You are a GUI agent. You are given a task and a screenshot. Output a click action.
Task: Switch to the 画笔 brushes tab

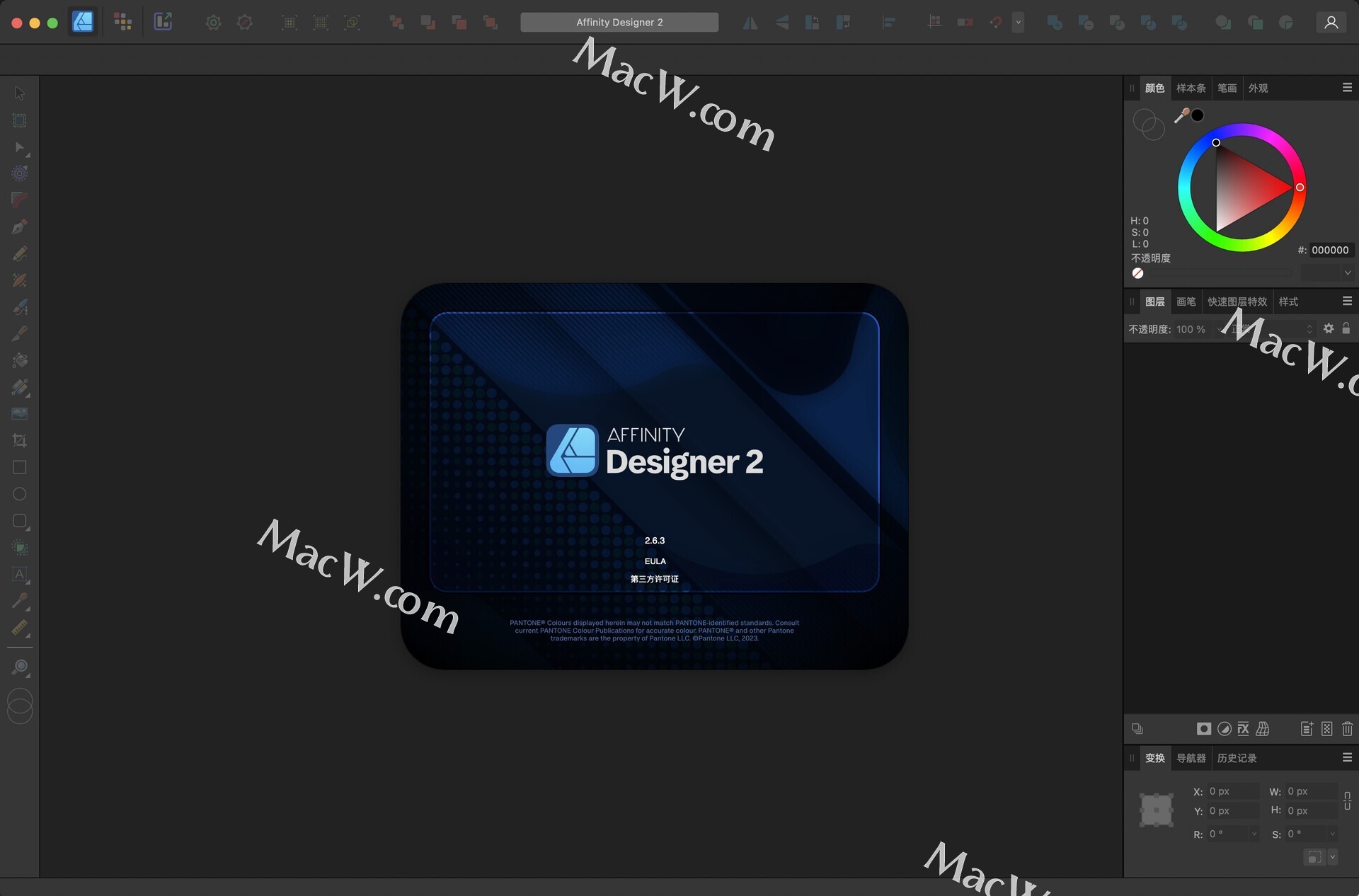[x=1186, y=302]
